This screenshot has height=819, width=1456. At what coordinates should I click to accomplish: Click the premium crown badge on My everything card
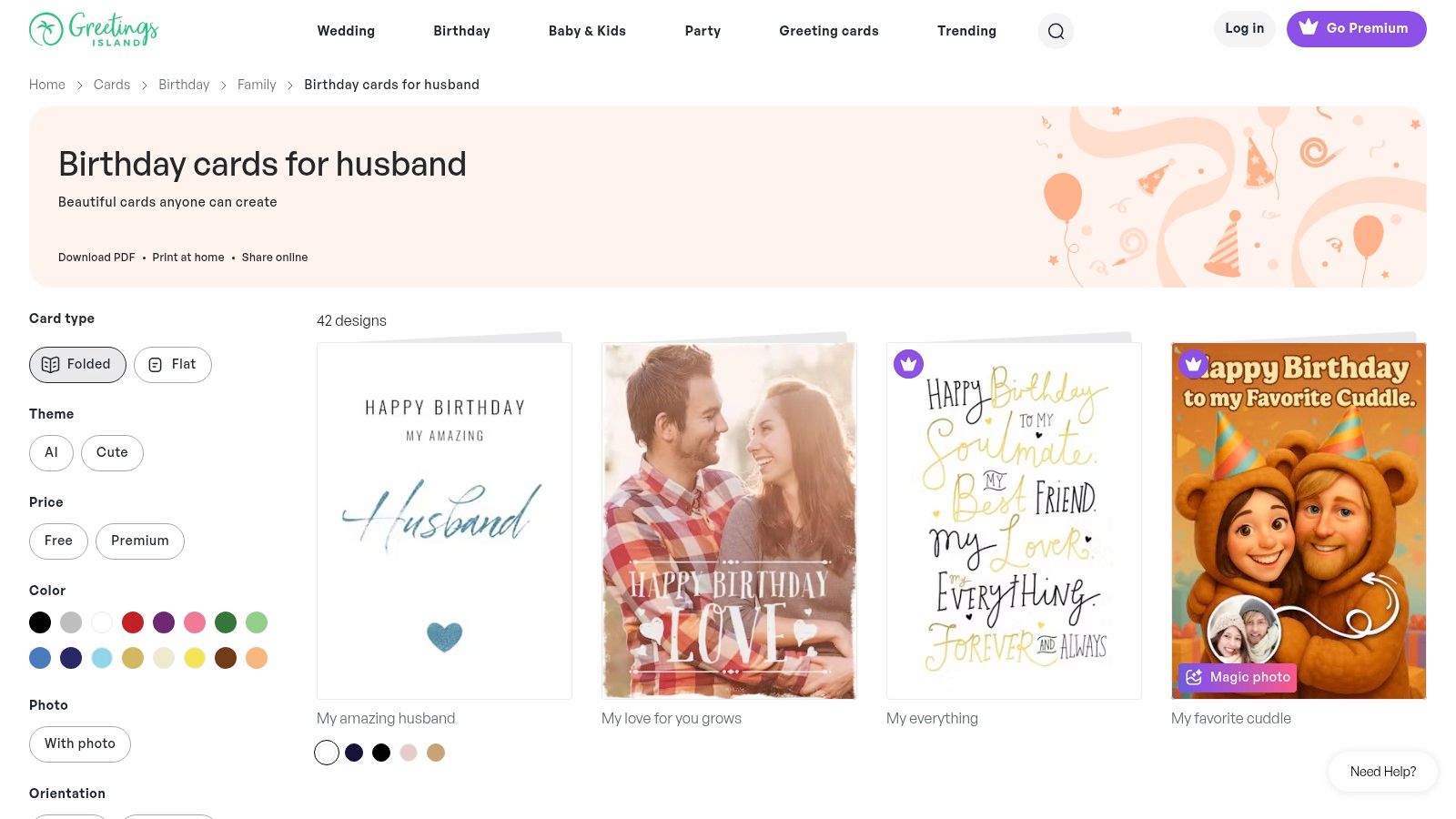tap(908, 364)
